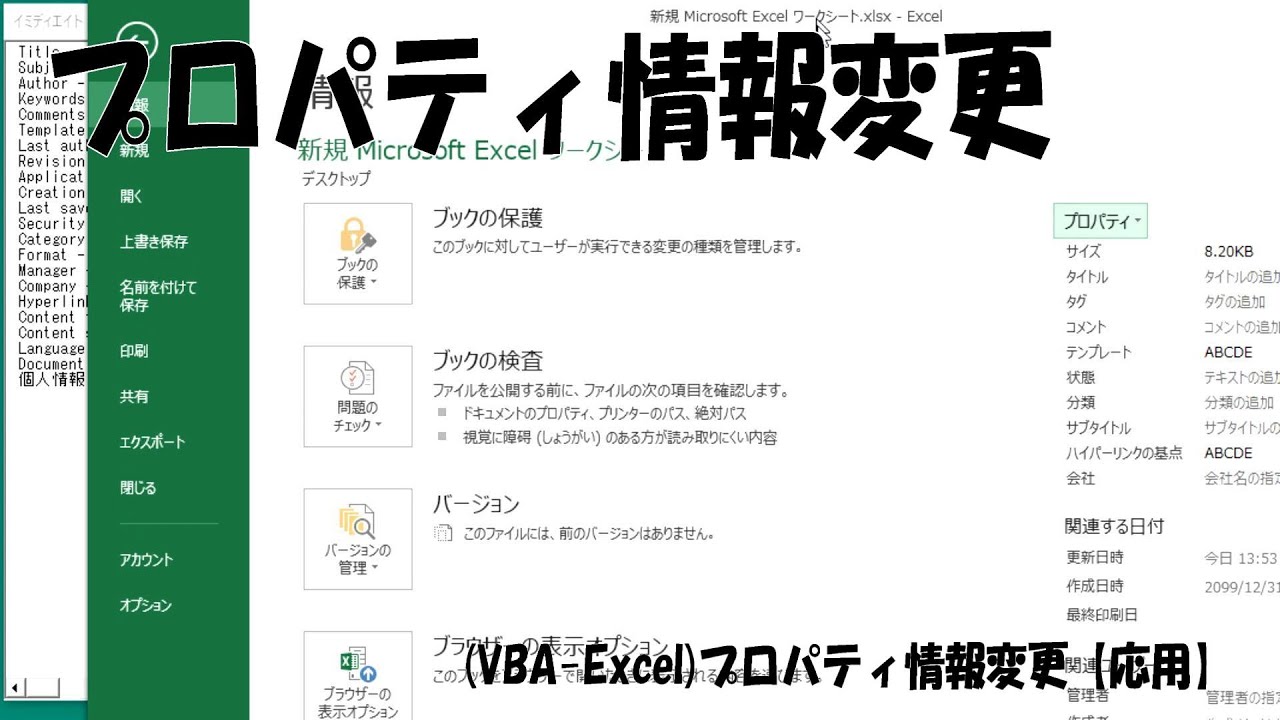This screenshot has height=720, width=1280.
Task: Click the 今日 13:53 updated time
Action: pyautogui.click(x=1241, y=558)
